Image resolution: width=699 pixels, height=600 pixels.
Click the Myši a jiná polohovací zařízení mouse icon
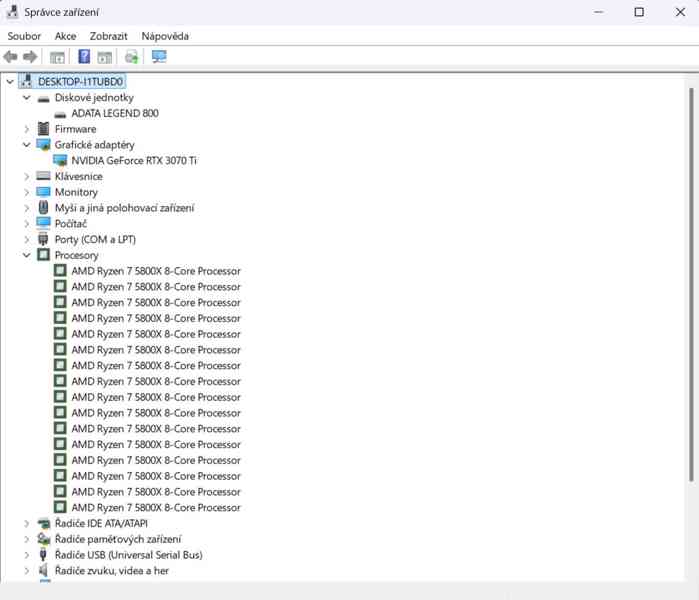tap(43, 208)
